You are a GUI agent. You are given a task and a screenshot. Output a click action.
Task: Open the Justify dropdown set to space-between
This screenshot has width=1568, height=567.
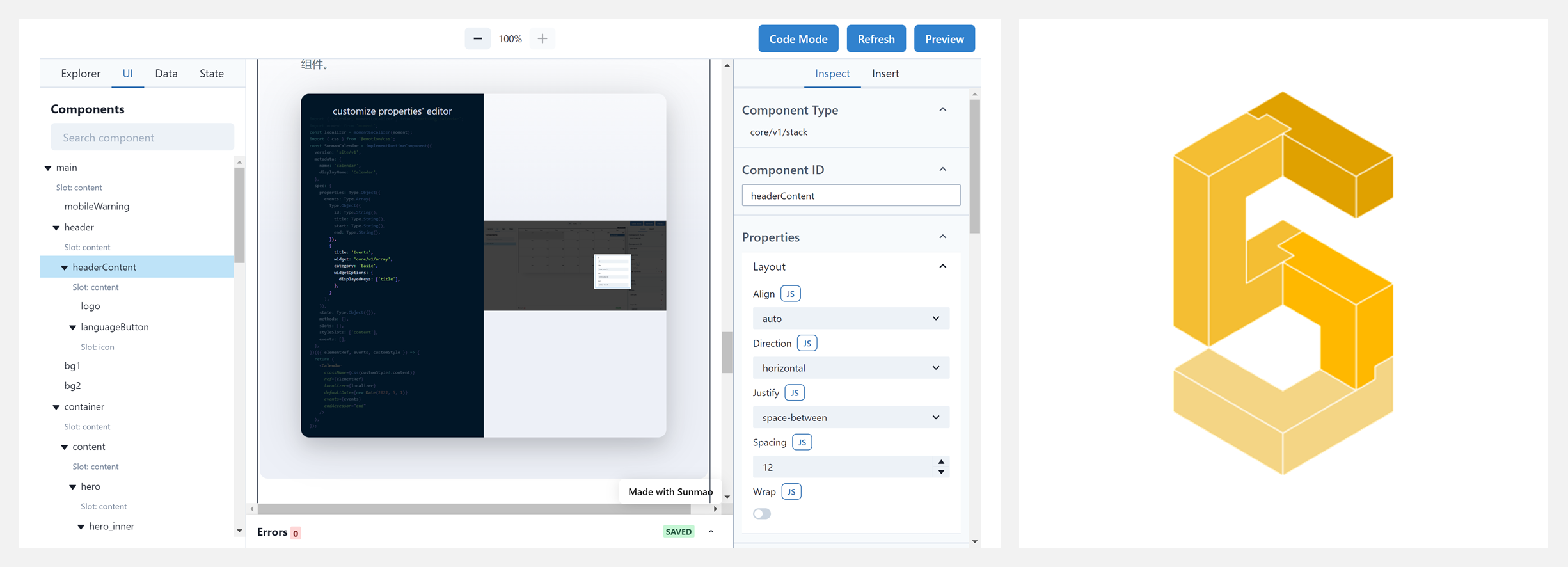point(851,417)
